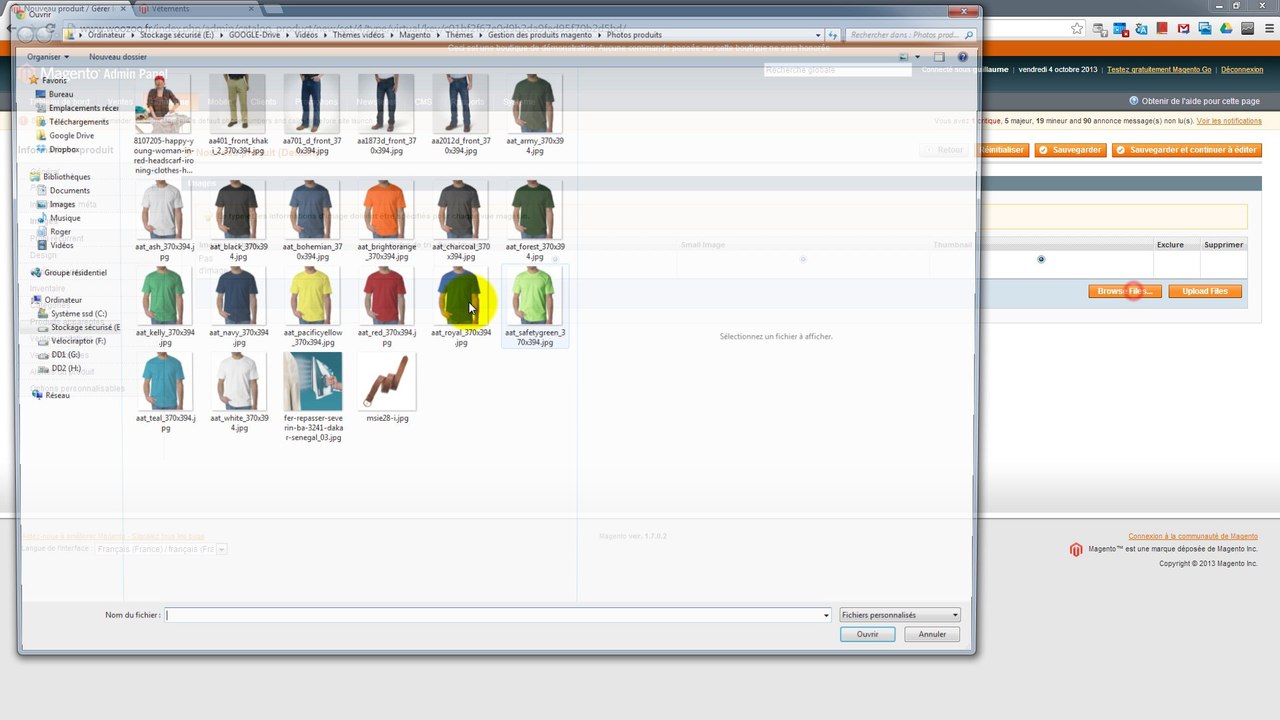Open the path history dropdown arrow
Image resolution: width=1280 pixels, height=720 pixels.
click(818, 35)
